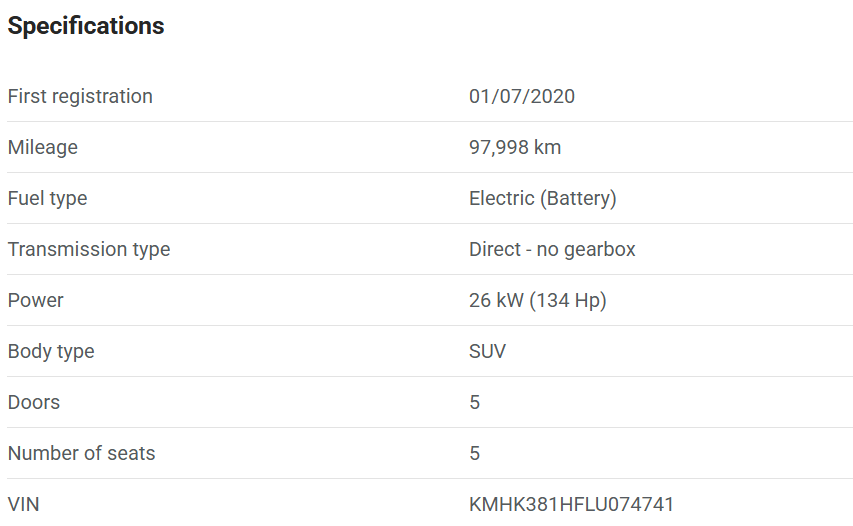Select the Electric (Battery) value
The image size is (853, 526).
543,199
